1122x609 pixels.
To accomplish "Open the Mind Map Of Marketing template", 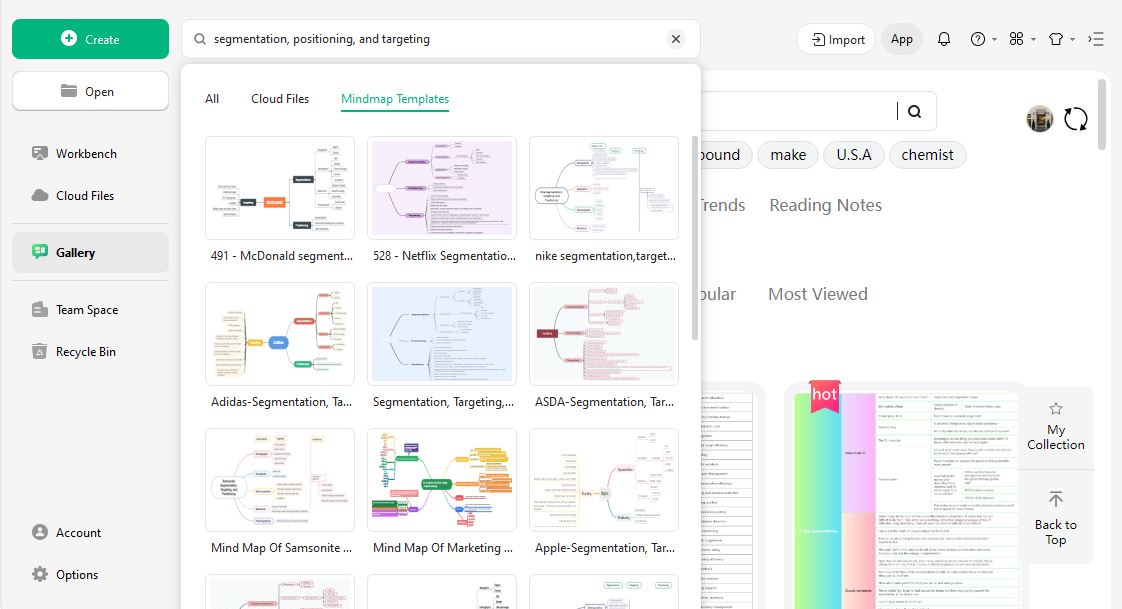I will tap(442, 480).
